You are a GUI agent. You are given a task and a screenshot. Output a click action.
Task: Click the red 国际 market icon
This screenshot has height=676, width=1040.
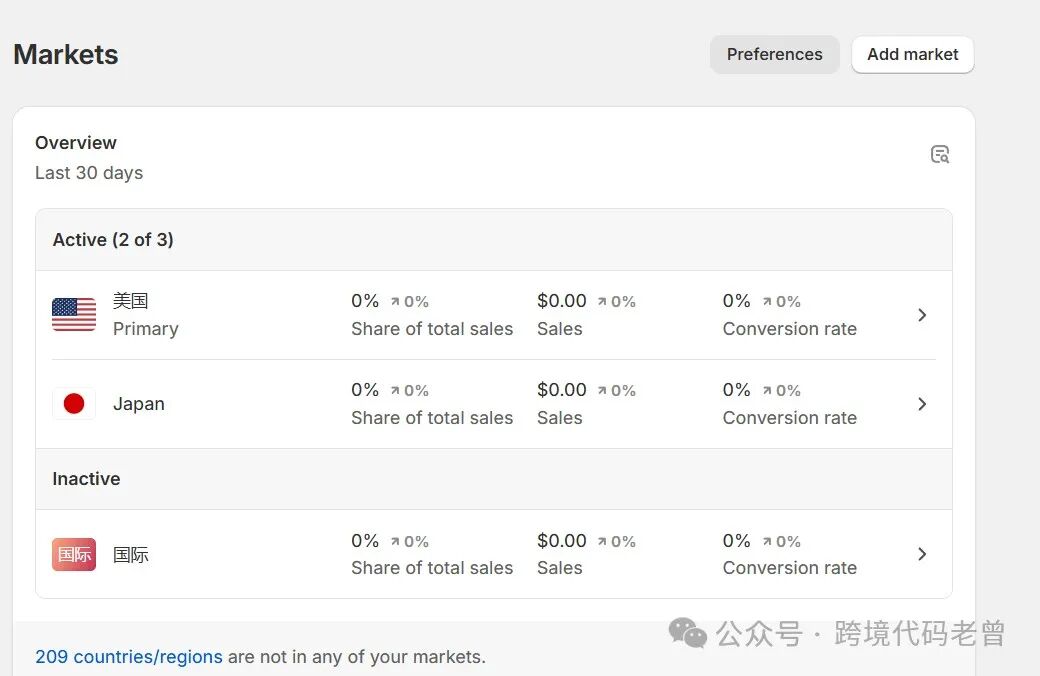point(74,554)
